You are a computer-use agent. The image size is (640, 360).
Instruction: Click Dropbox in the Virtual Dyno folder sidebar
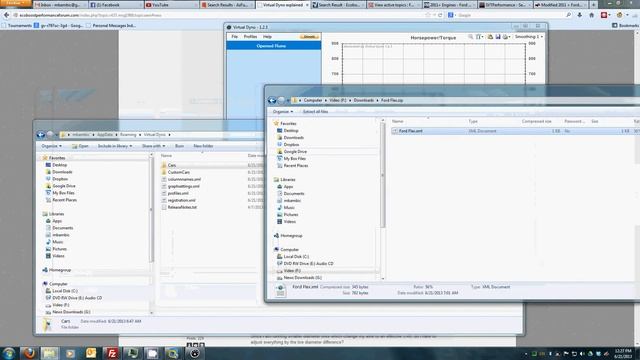click(60, 179)
